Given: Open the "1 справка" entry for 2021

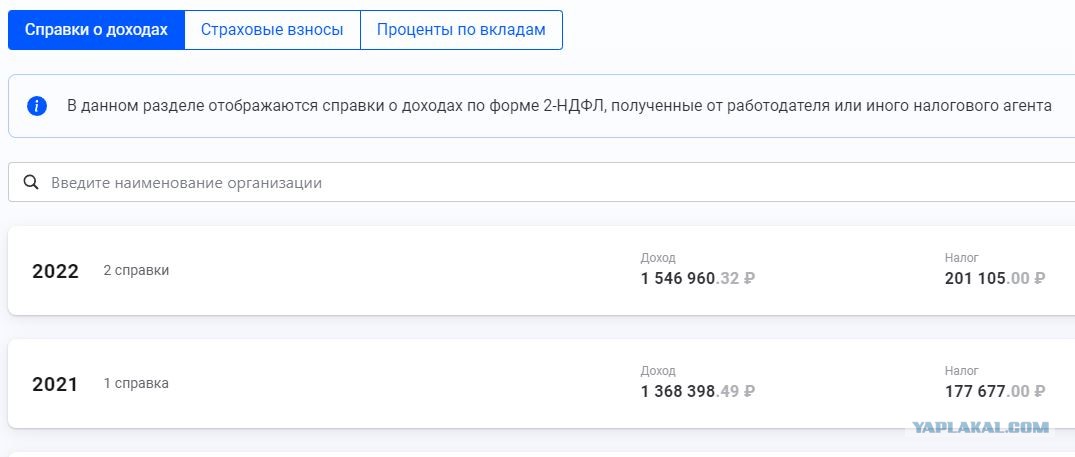Looking at the screenshot, I should (x=136, y=384).
